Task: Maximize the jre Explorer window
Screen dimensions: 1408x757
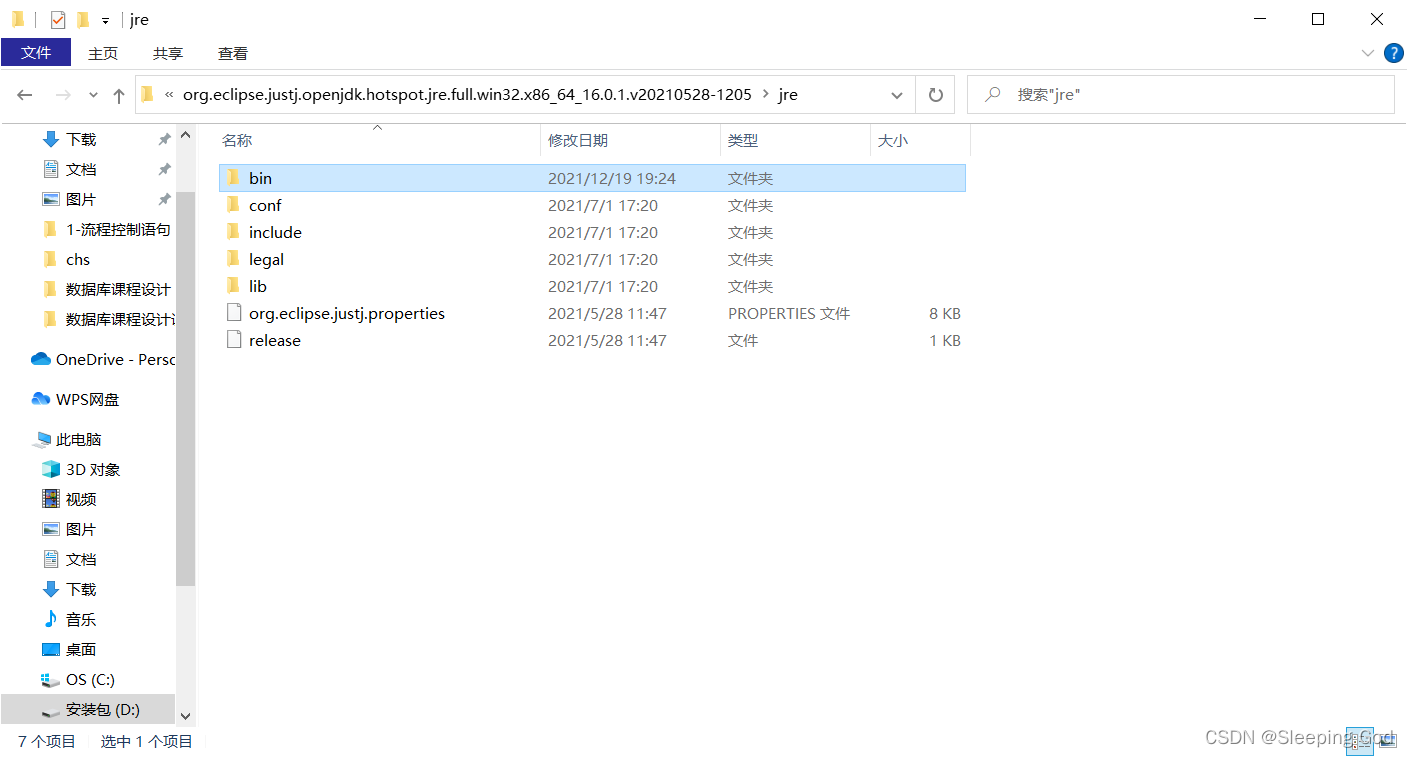Action: point(1318,19)
